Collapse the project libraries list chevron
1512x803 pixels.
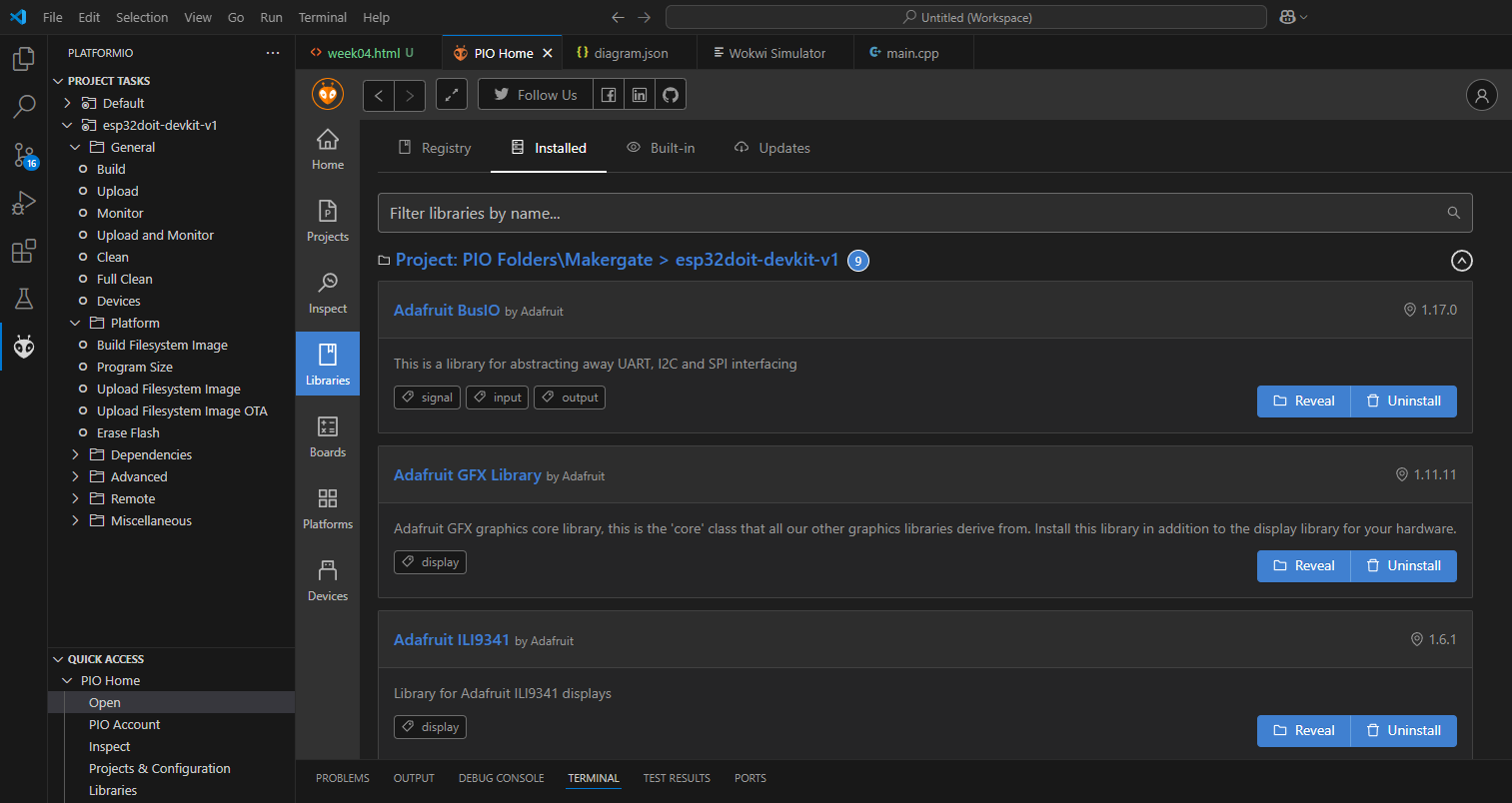pyautogui.click(x=1461, y=261)
